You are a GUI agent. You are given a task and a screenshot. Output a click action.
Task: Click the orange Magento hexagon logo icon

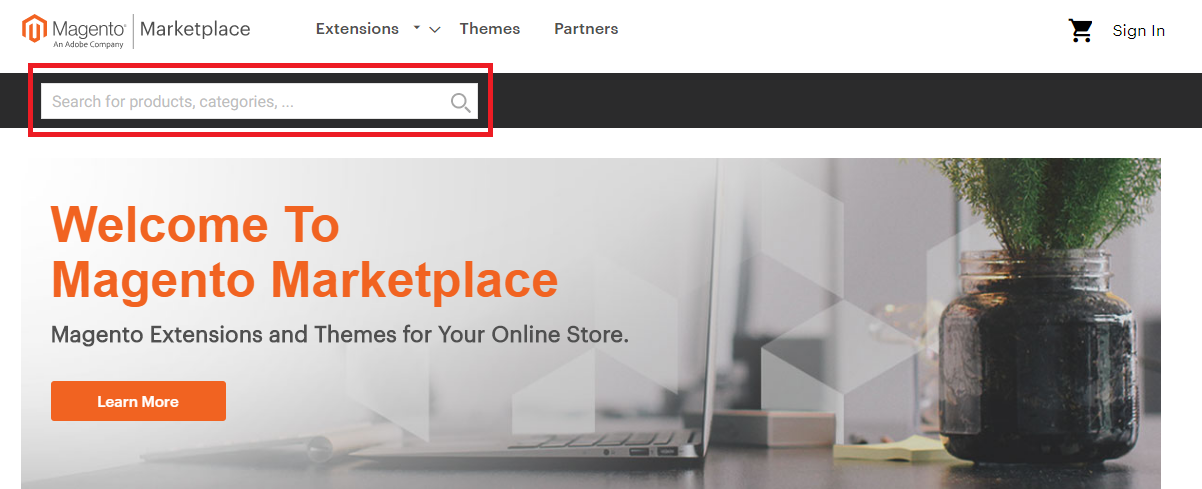[34, 30]
